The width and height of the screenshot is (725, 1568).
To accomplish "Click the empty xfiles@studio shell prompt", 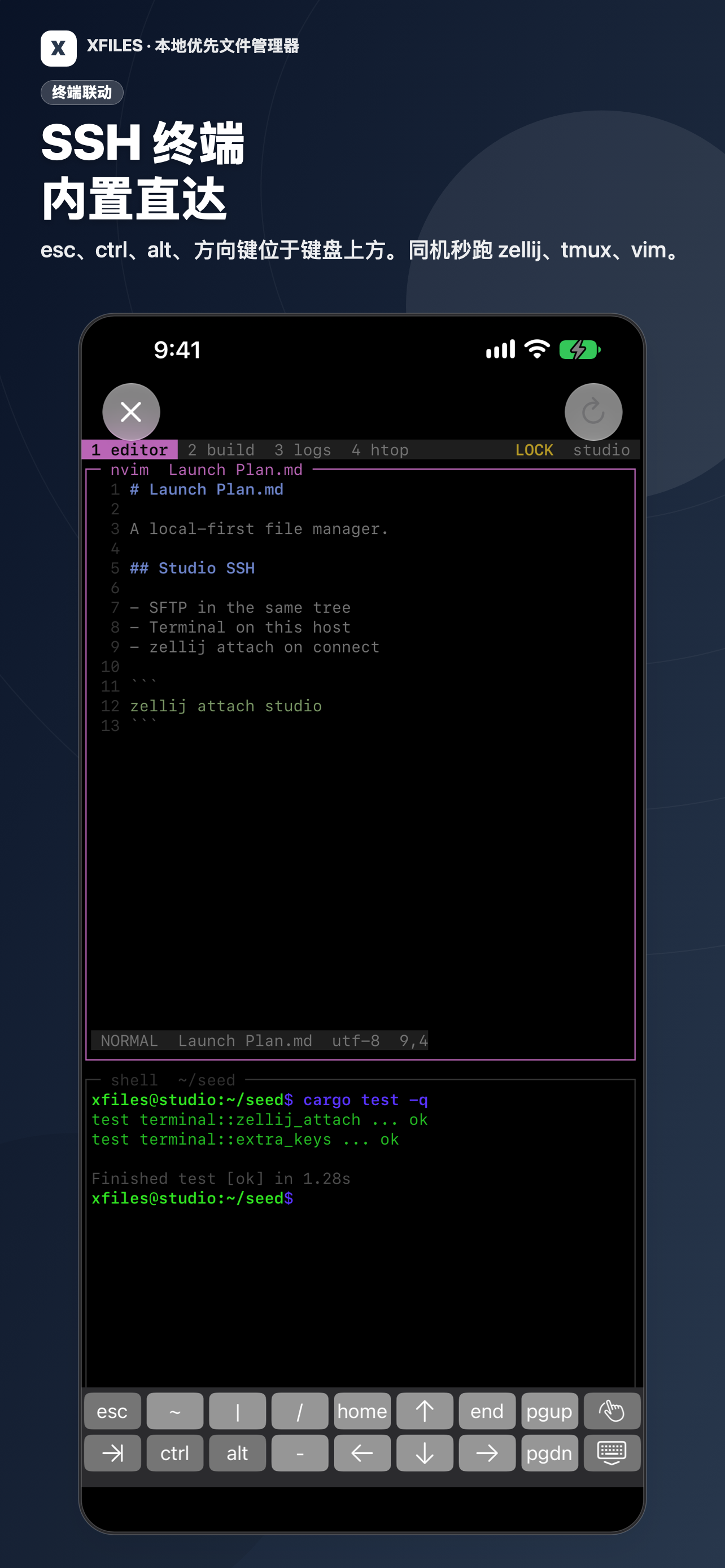I will [x=193, y=1198].
